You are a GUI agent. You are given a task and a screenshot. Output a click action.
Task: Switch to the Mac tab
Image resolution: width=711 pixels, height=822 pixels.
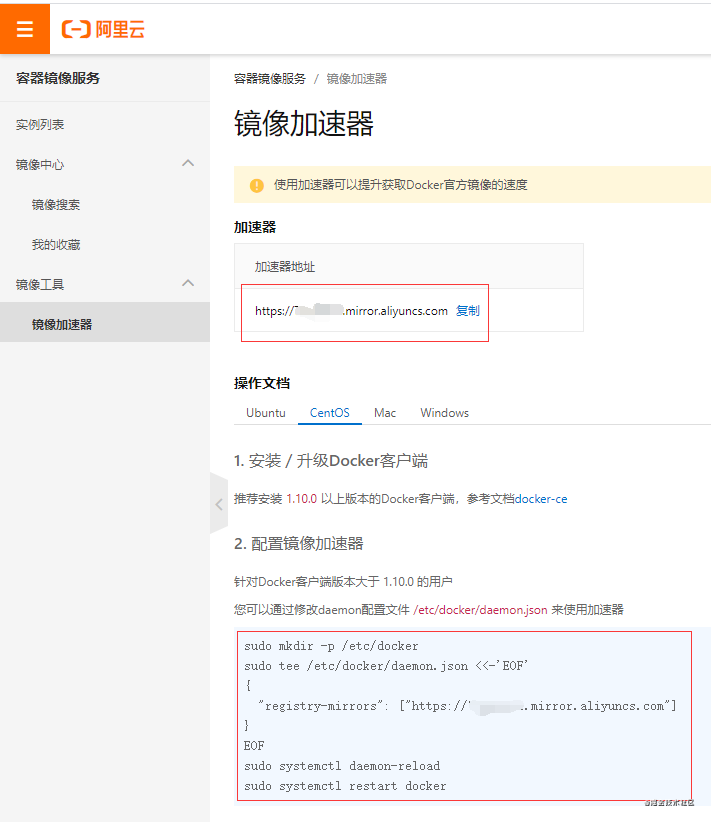[385, 413]
